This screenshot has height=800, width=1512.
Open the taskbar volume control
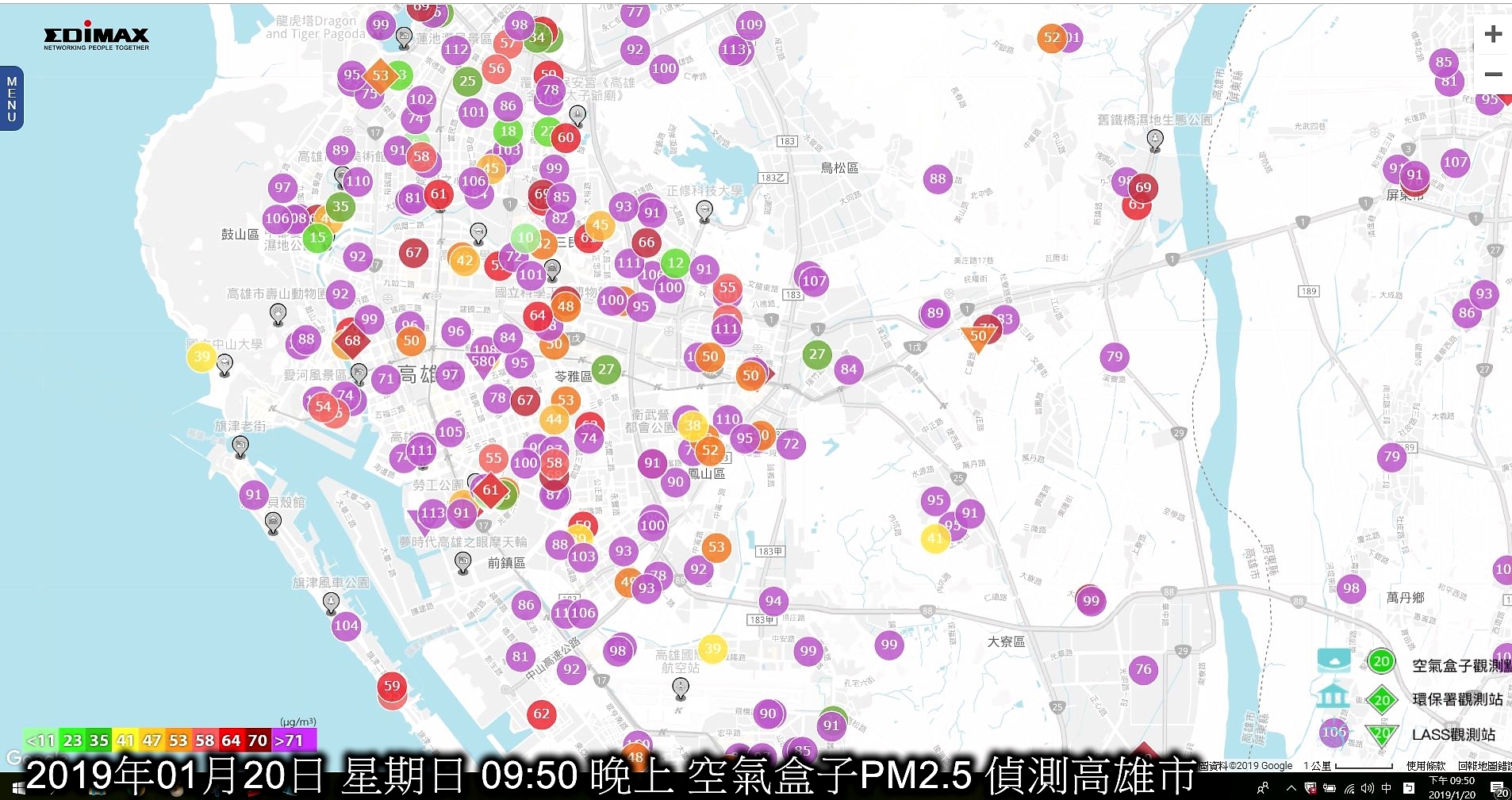1367,788
